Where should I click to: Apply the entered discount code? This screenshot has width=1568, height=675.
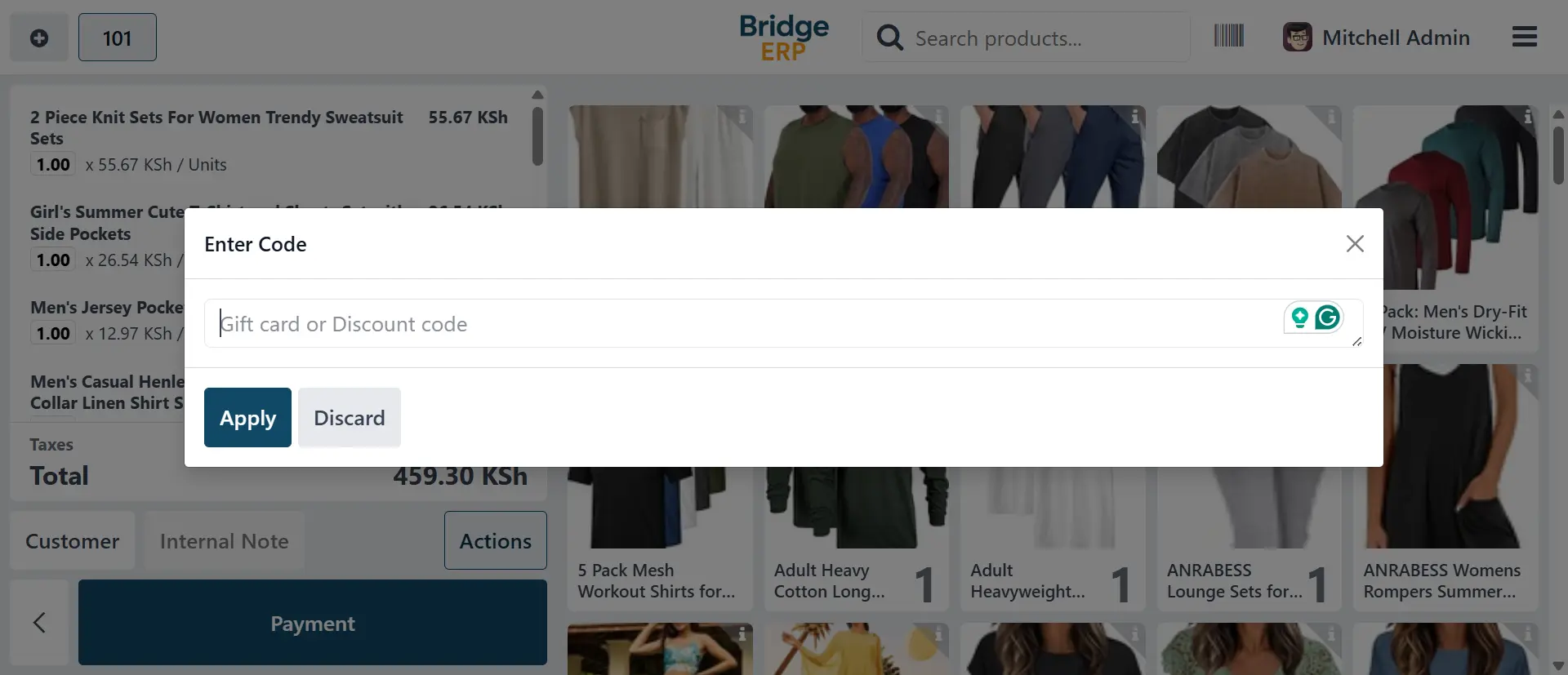point(247,418)
